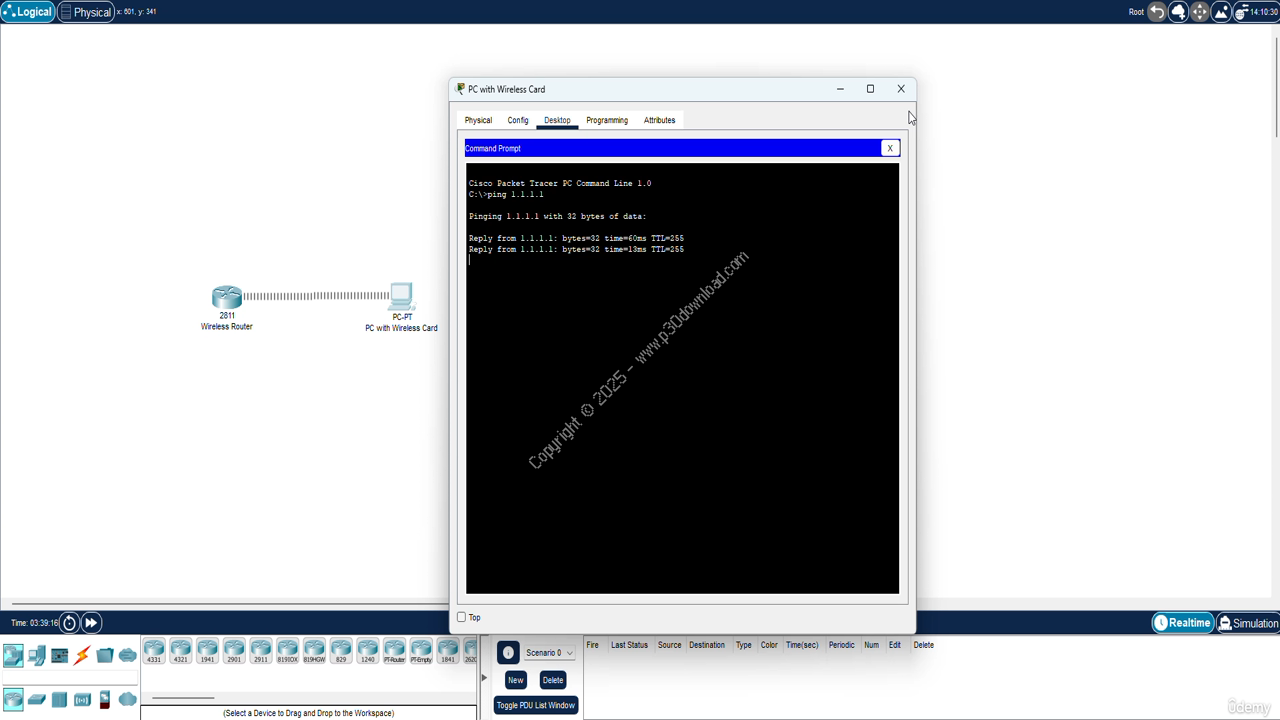Click the New scenario button
Viewport: 1280px width, 720px height.
[x=516, y=680]
